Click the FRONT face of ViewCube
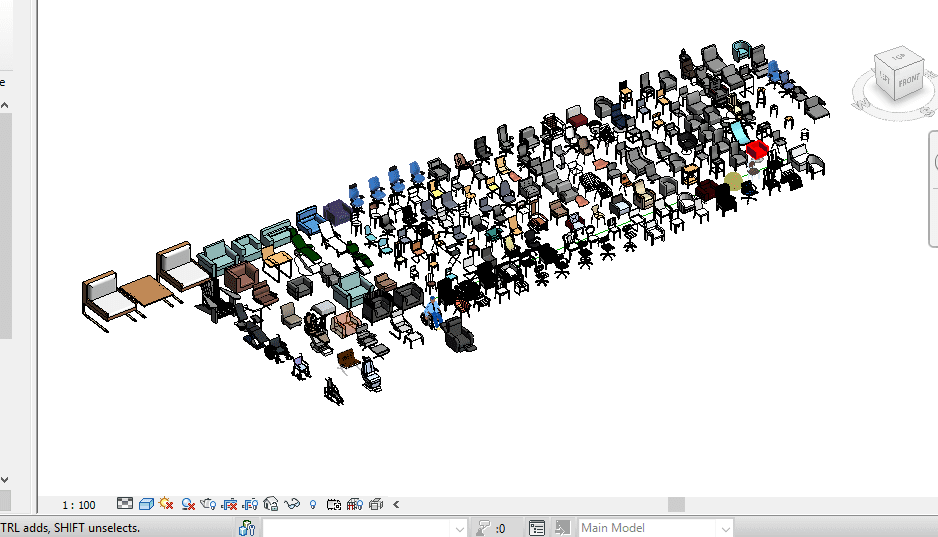The width and height of the screenshot is (938, 537). [908, 80]
